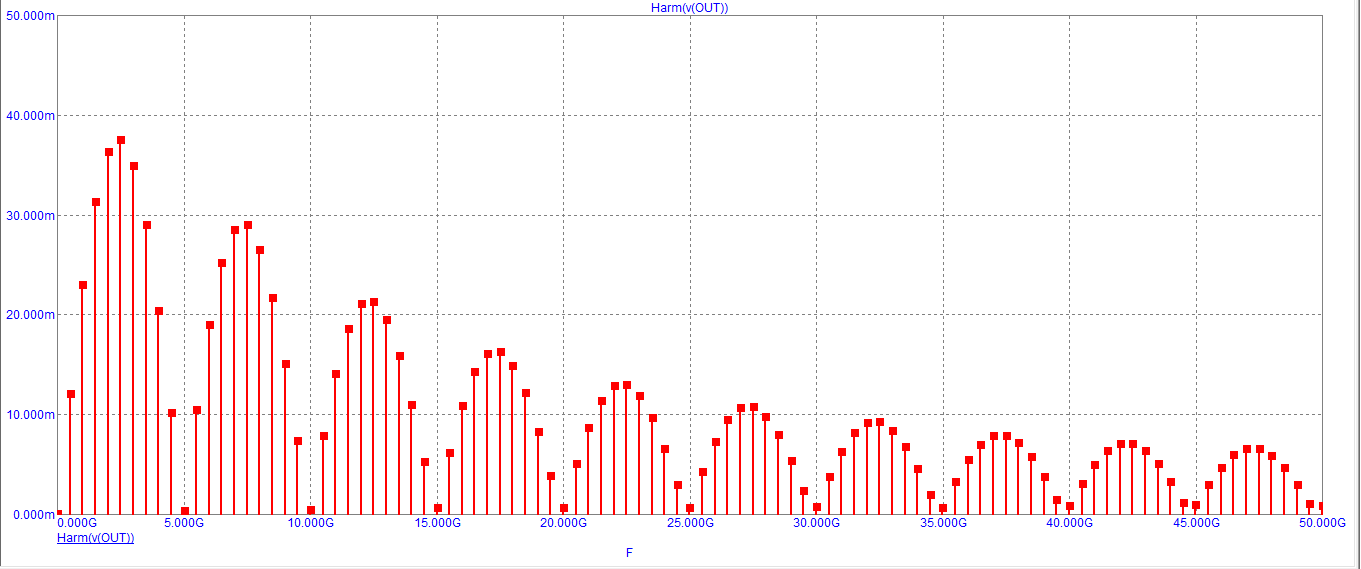Select the 40.000m y-axis label
Image resolution: width=1361 pixels, height=569 pixels.
tap(30, 116)
